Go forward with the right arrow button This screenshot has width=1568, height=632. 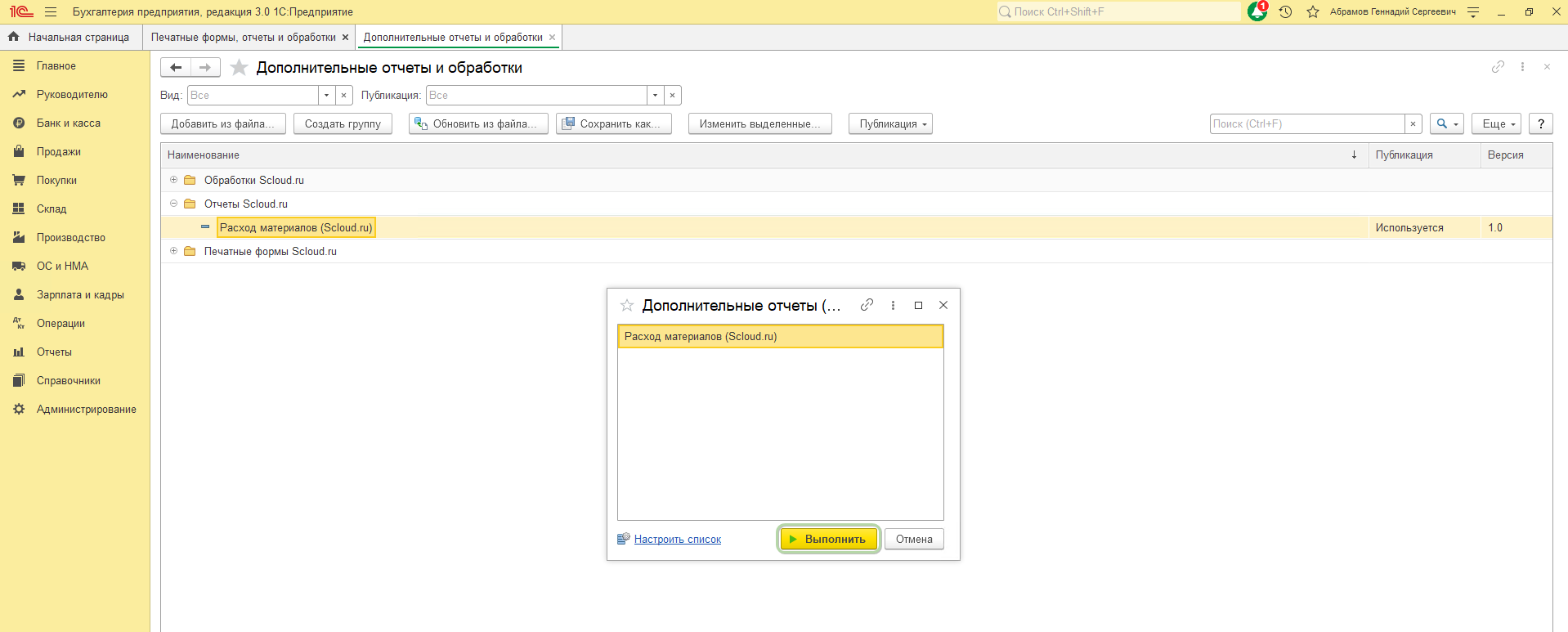(205, 67)
